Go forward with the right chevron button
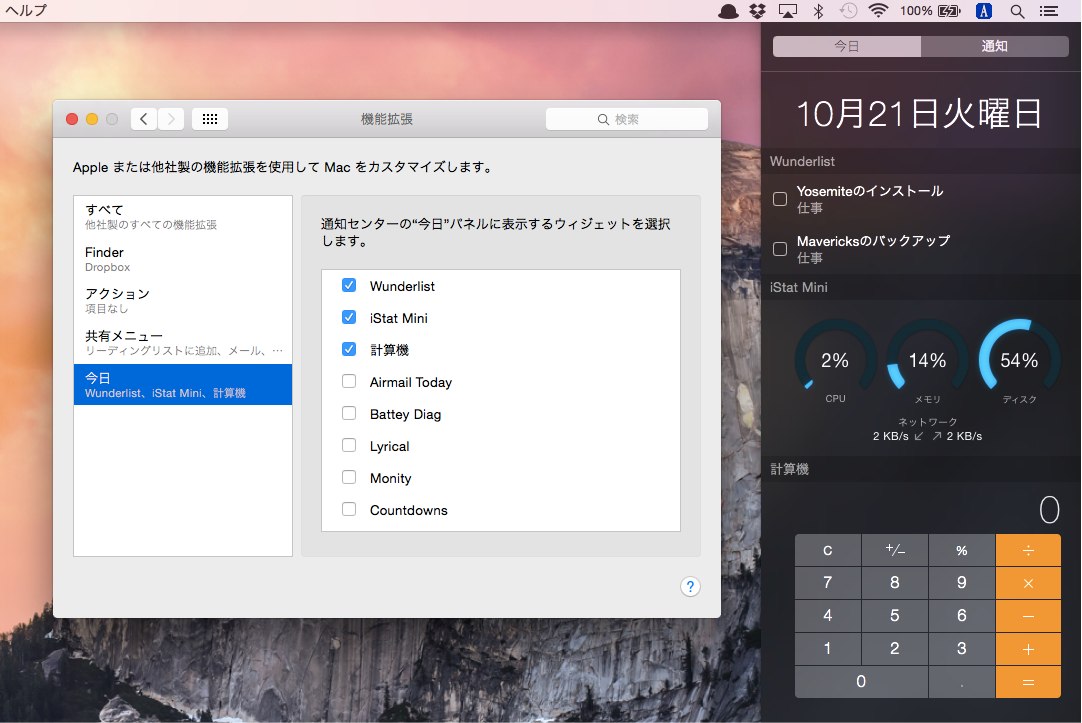The width and height of the screenshot is (1082, 723). pos(171,119)
